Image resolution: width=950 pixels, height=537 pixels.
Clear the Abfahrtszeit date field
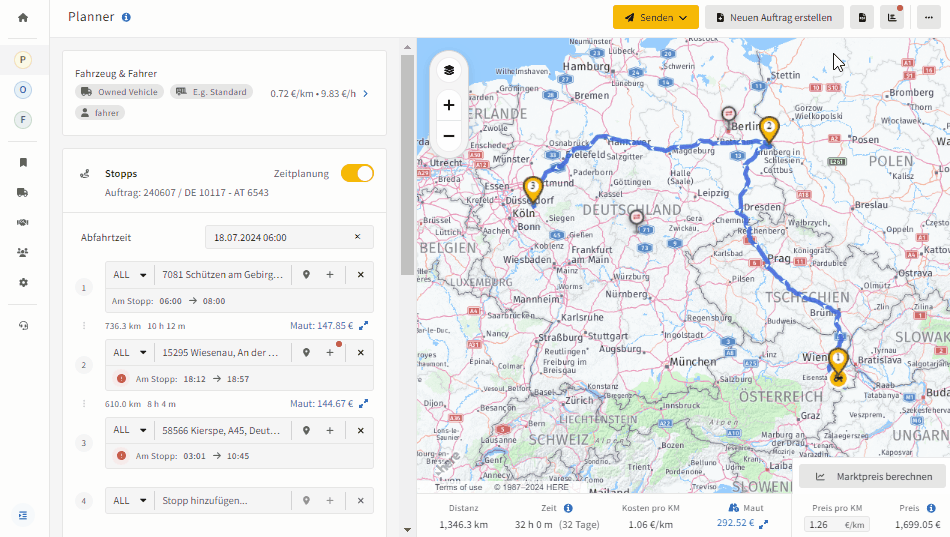point(357,237)
